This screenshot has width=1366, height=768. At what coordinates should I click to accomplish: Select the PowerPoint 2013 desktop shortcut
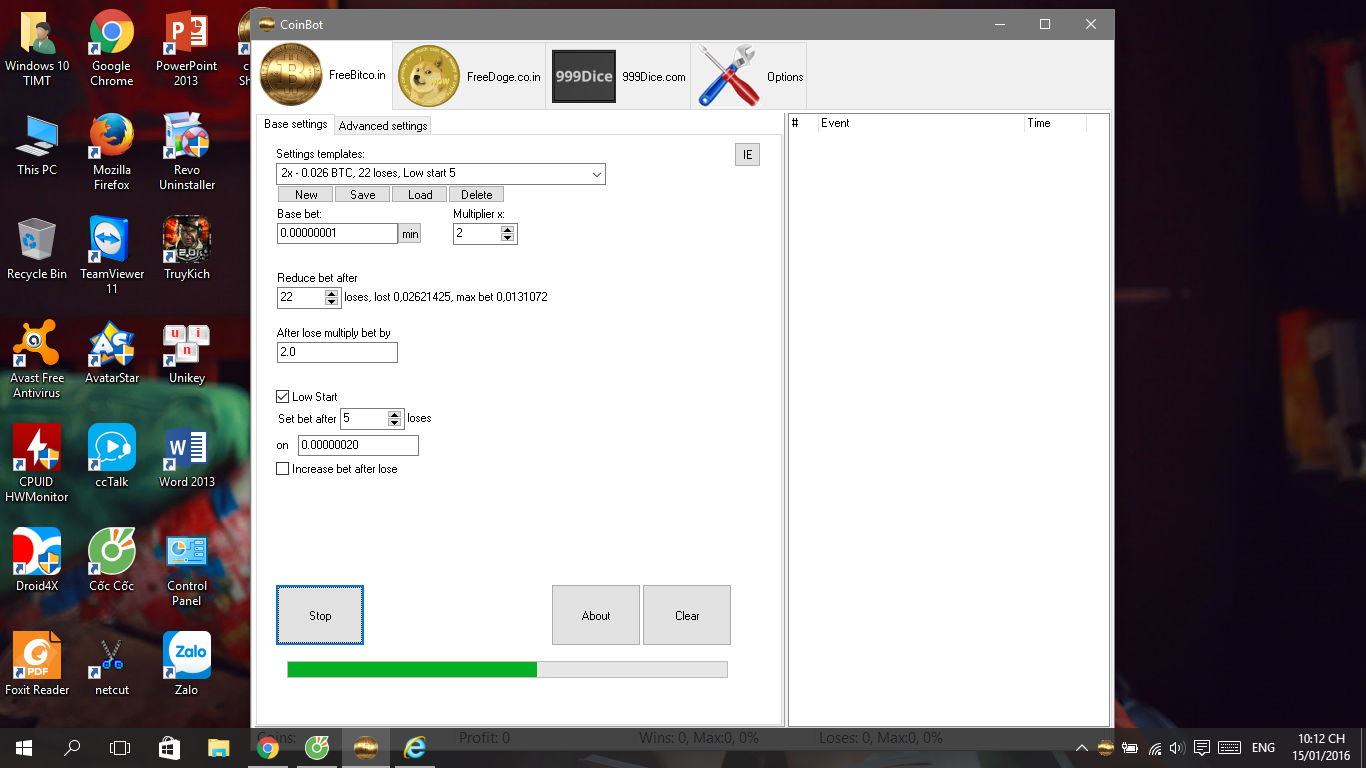click(186, 48)
